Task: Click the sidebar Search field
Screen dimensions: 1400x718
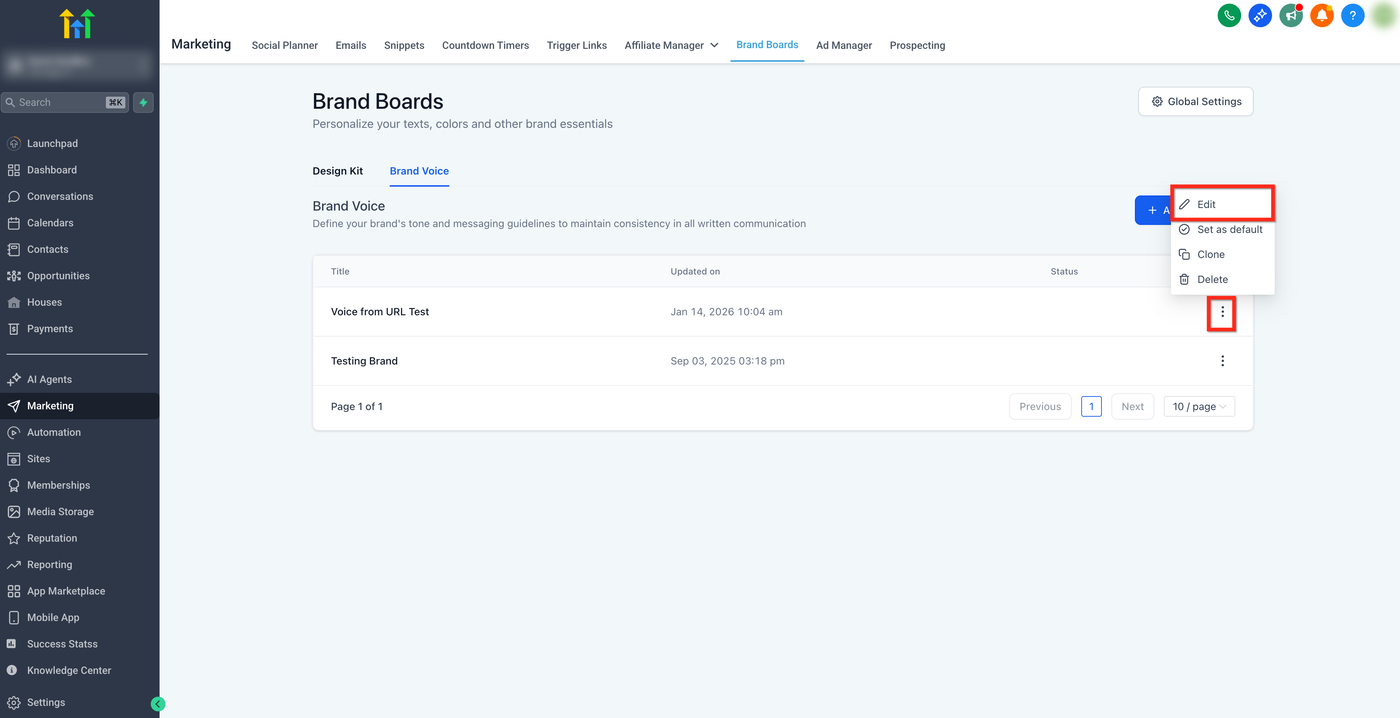Action: (64, 102)
